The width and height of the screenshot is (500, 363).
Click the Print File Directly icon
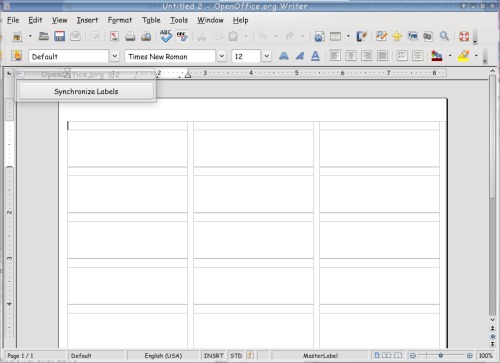130,36
